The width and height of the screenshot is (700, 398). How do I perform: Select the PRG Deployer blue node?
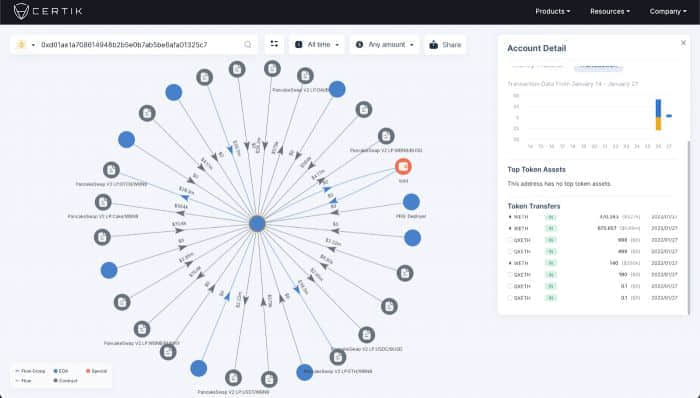point(411,202)
